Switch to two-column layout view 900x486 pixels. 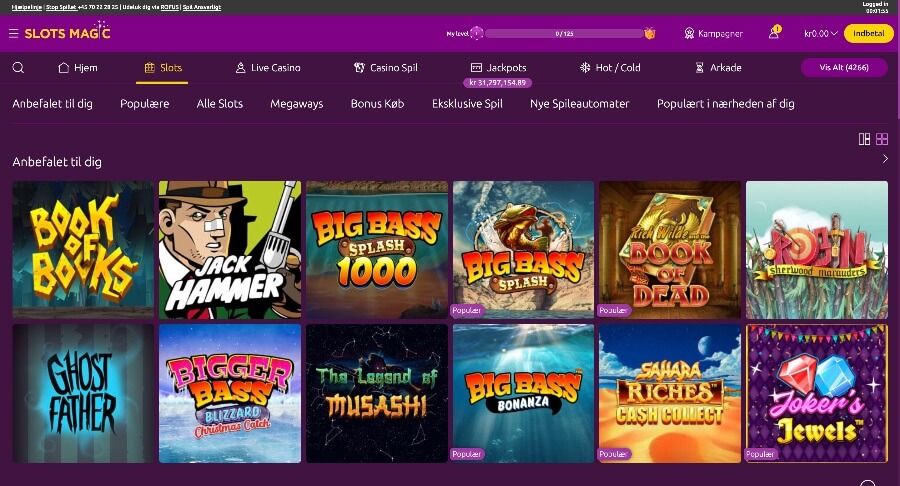pos(864,139)
